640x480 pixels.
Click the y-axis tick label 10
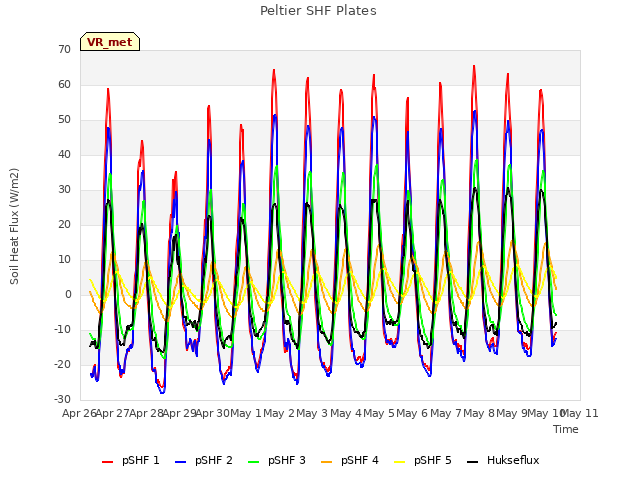pos(64,260)
